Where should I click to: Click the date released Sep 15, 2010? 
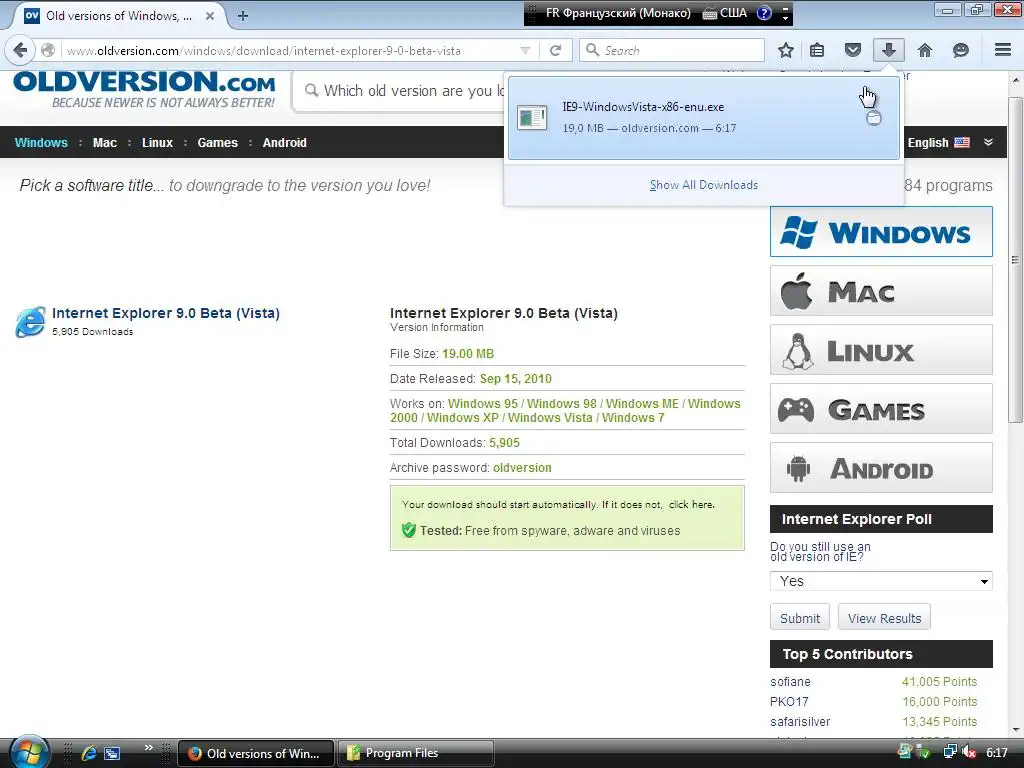pos(515,379)
